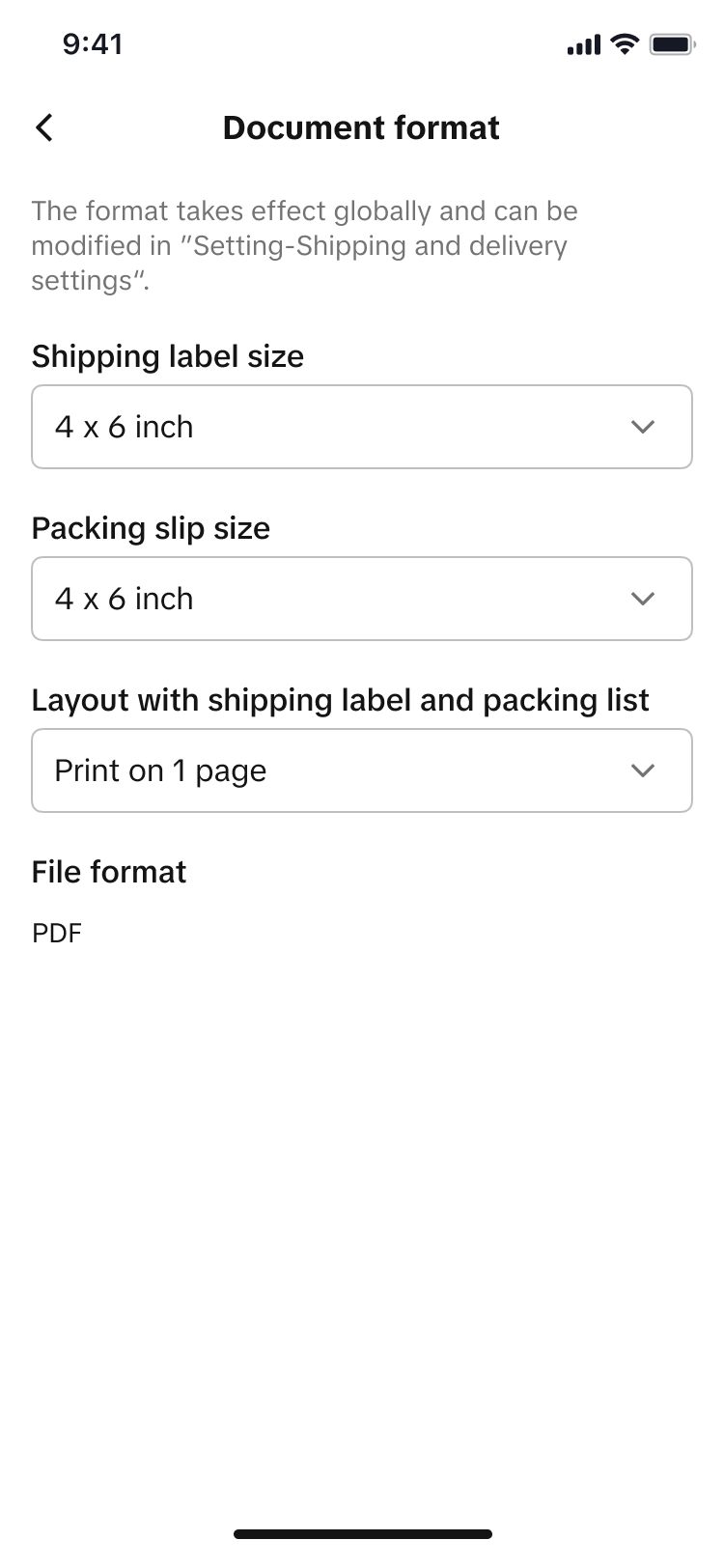Click chevron arrow in the layout field
724x1568 pixels.
coord(643,770)
